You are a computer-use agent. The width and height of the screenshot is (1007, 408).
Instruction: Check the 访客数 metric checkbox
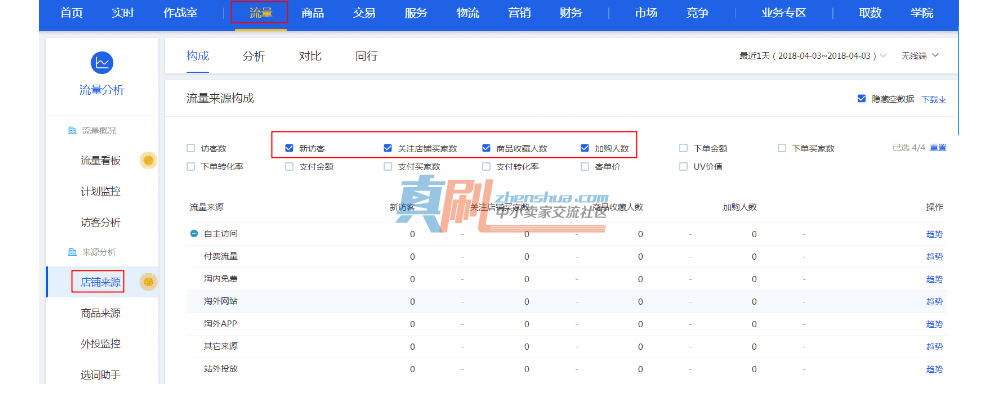point(191,148)
